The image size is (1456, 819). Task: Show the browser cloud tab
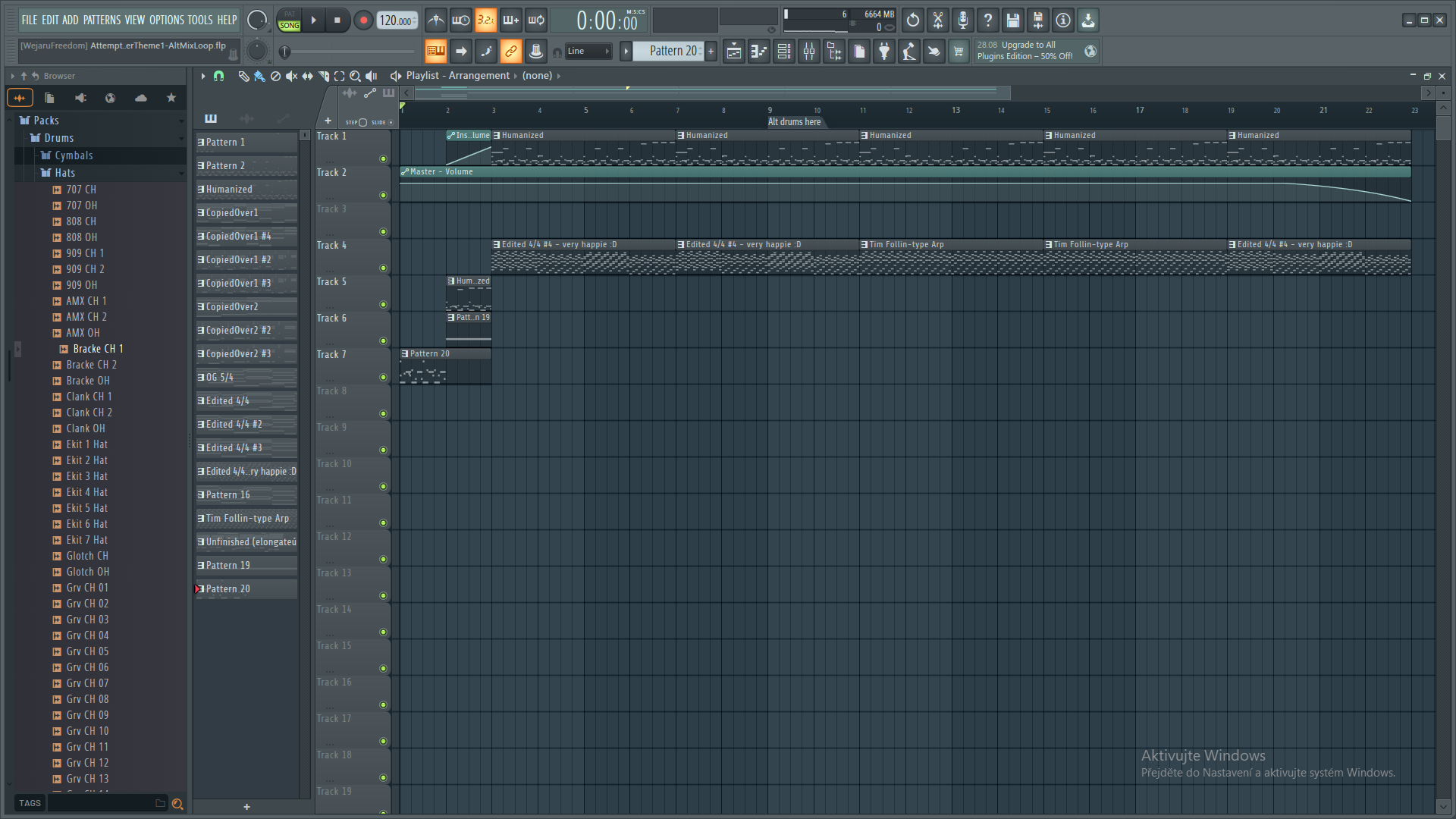141,98
